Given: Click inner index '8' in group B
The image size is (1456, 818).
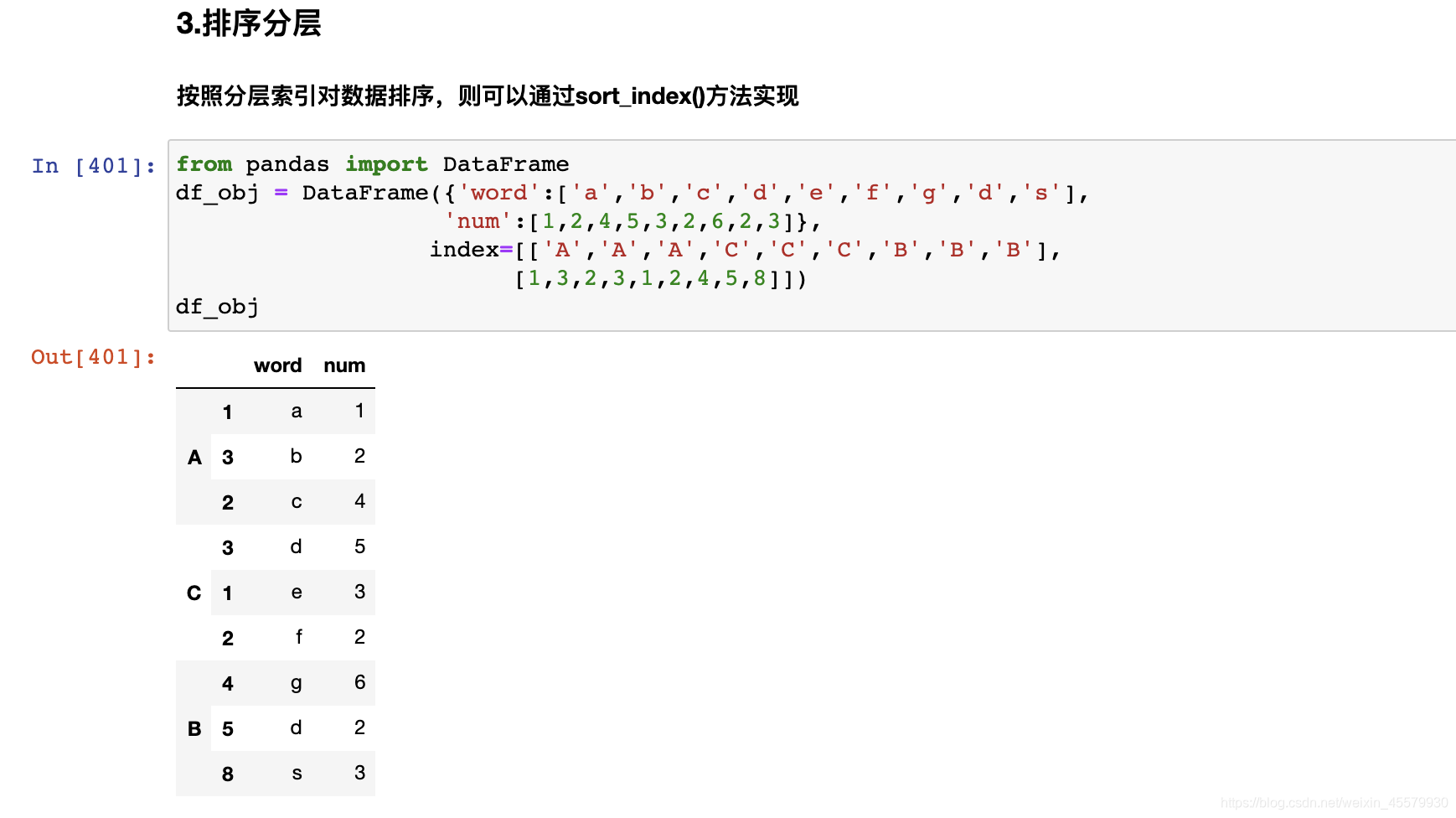Looking at the screenshot, I should pos(228,774).
